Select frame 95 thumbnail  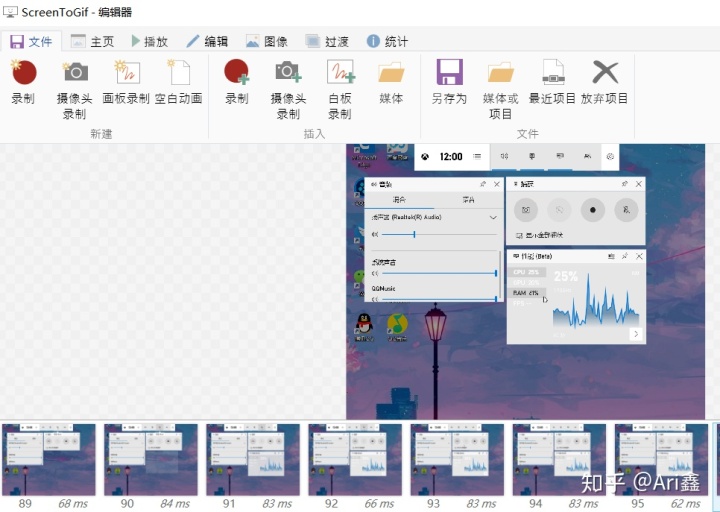pos(662,460)
